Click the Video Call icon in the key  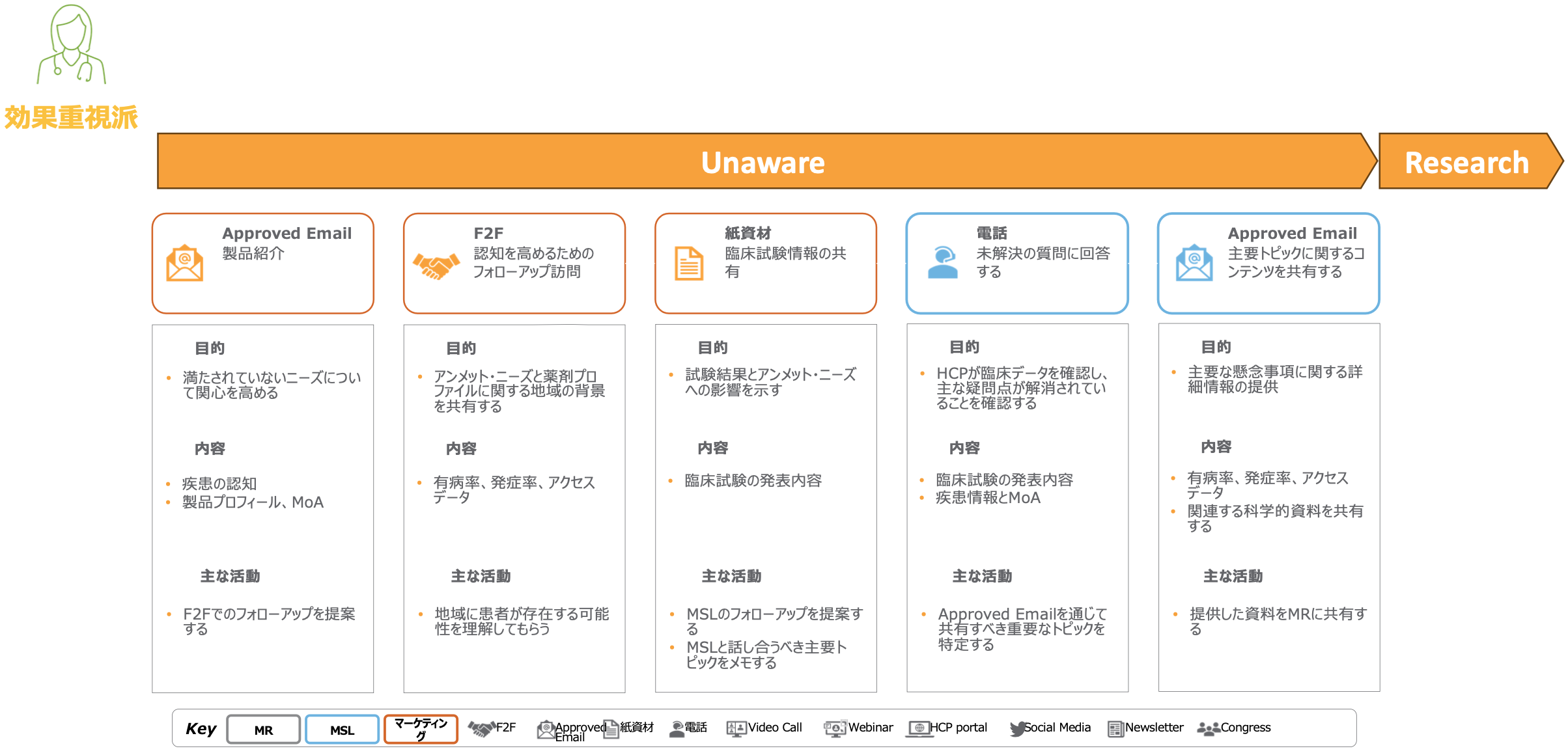pyautogui.click(x=736, y=729)
